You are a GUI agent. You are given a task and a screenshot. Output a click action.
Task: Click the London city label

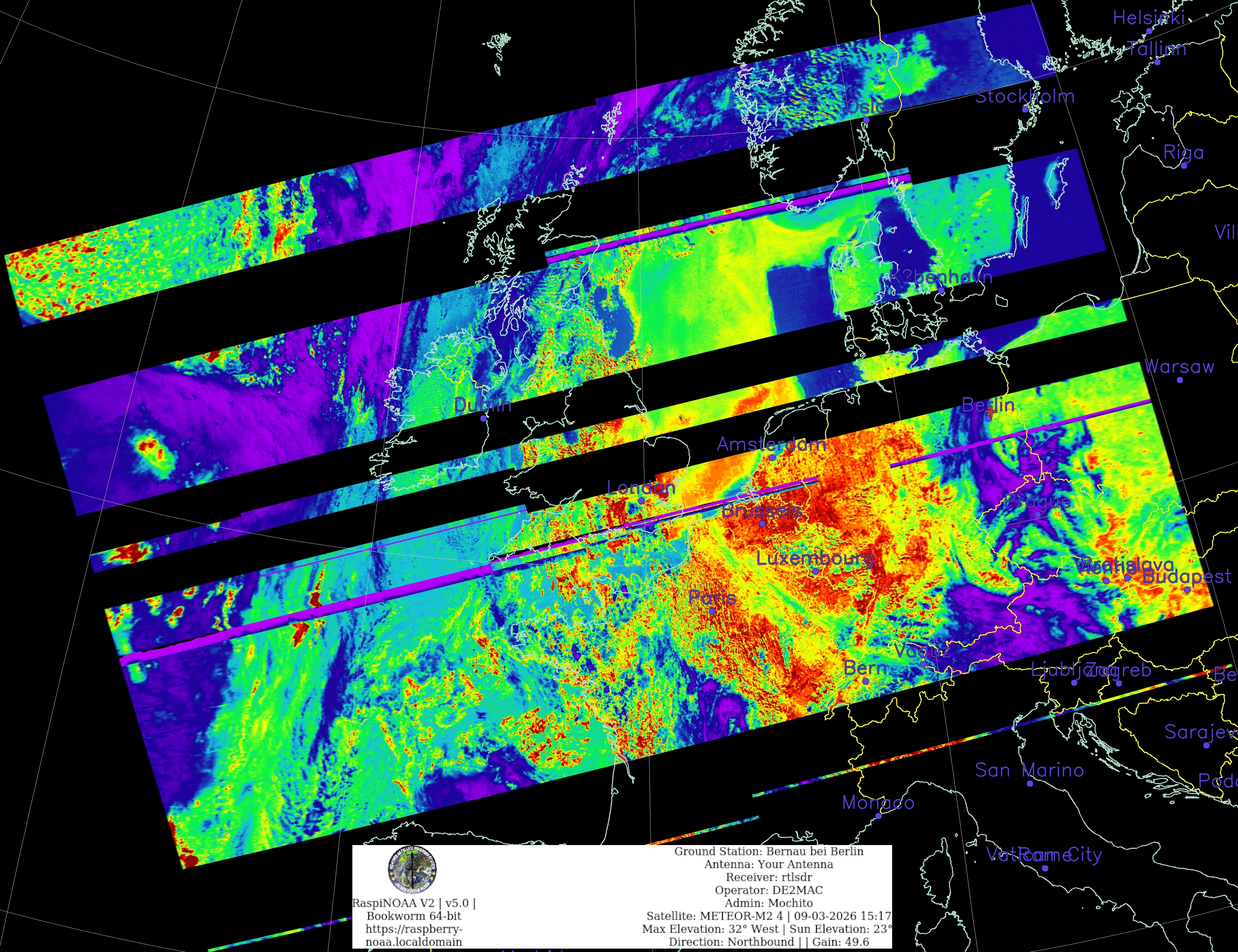pyautogui.click(x=641, y=487)
